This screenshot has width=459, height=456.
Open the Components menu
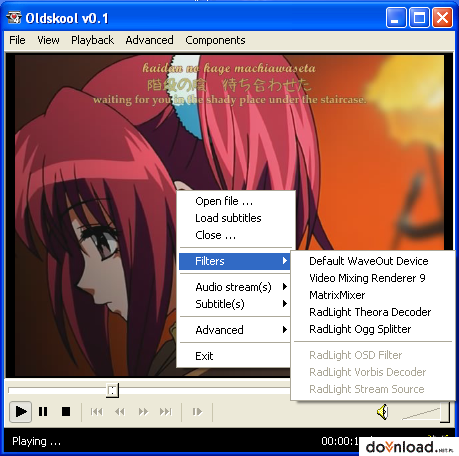(x=215, y=40)
